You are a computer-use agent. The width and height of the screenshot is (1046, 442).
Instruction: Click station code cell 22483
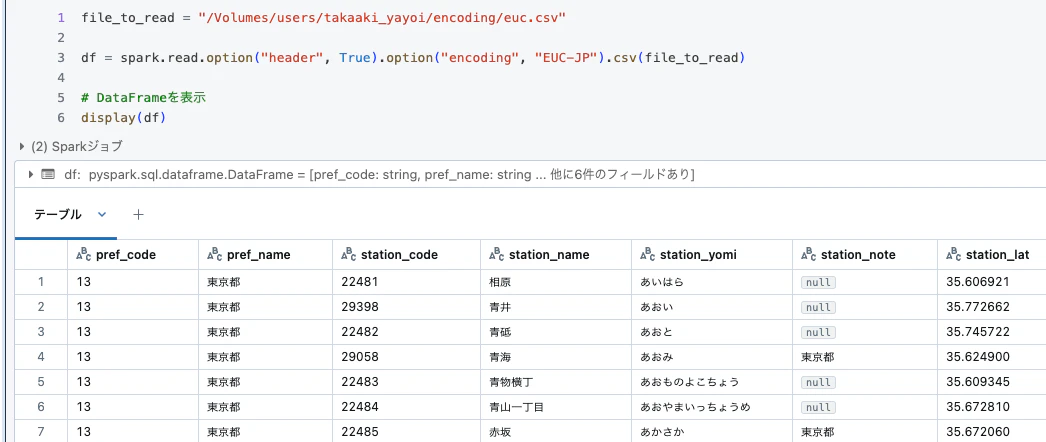click(406, 382)
